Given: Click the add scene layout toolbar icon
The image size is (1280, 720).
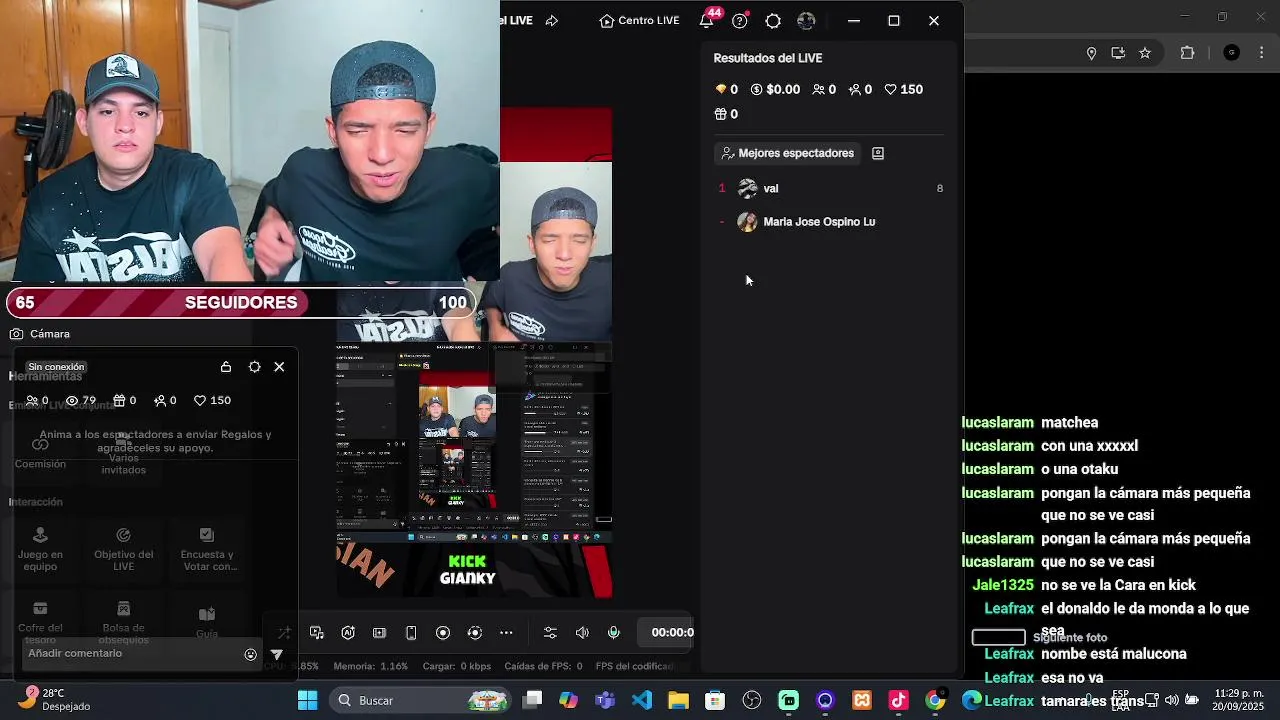Looking at the screenshot, I should [x=379, y=632].
